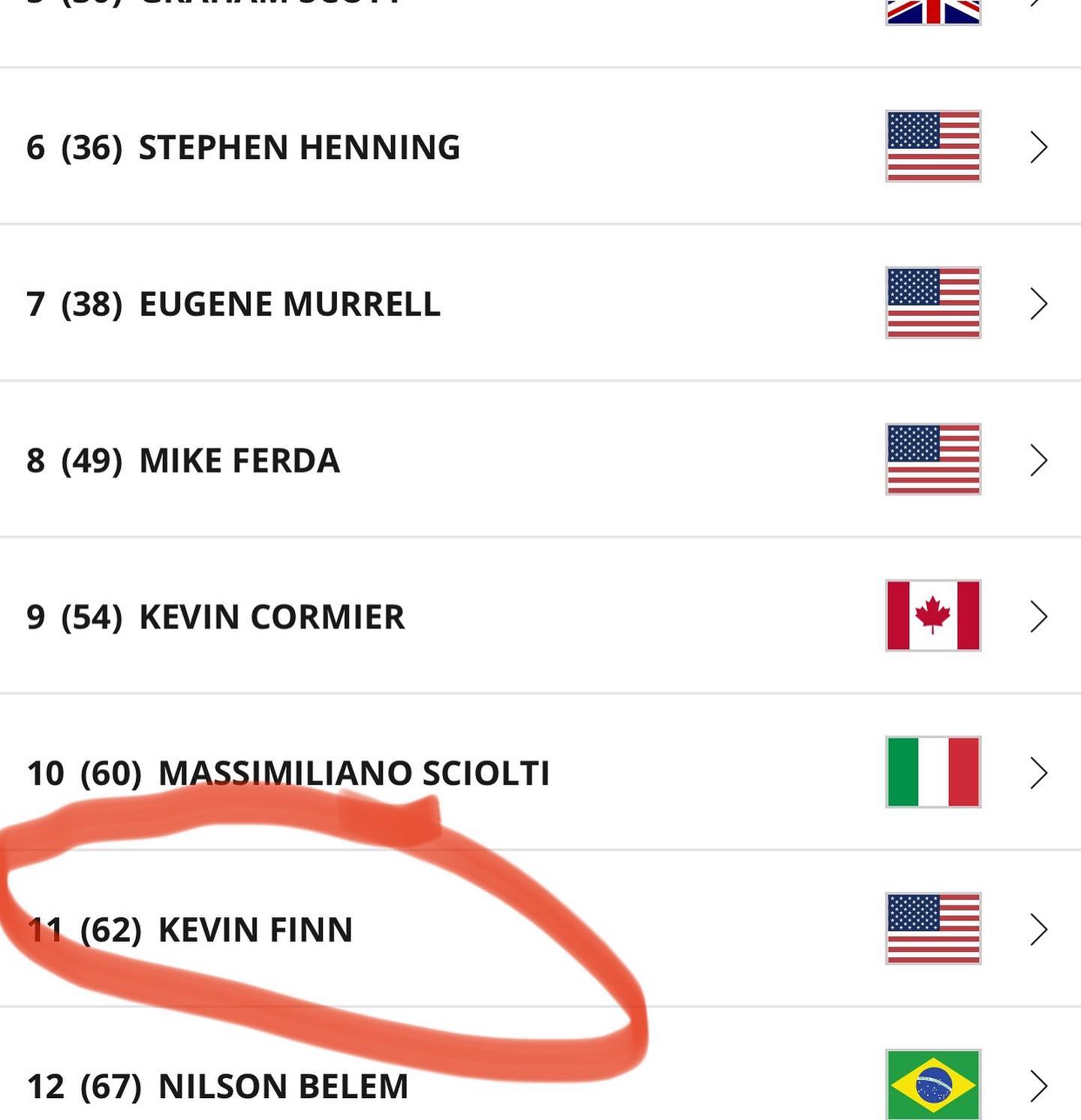This screenshot has width=1081, height=1120.
Task: Select the STEPHEN HENNING name
Action: pyautogui.click(x=300, y=147)
